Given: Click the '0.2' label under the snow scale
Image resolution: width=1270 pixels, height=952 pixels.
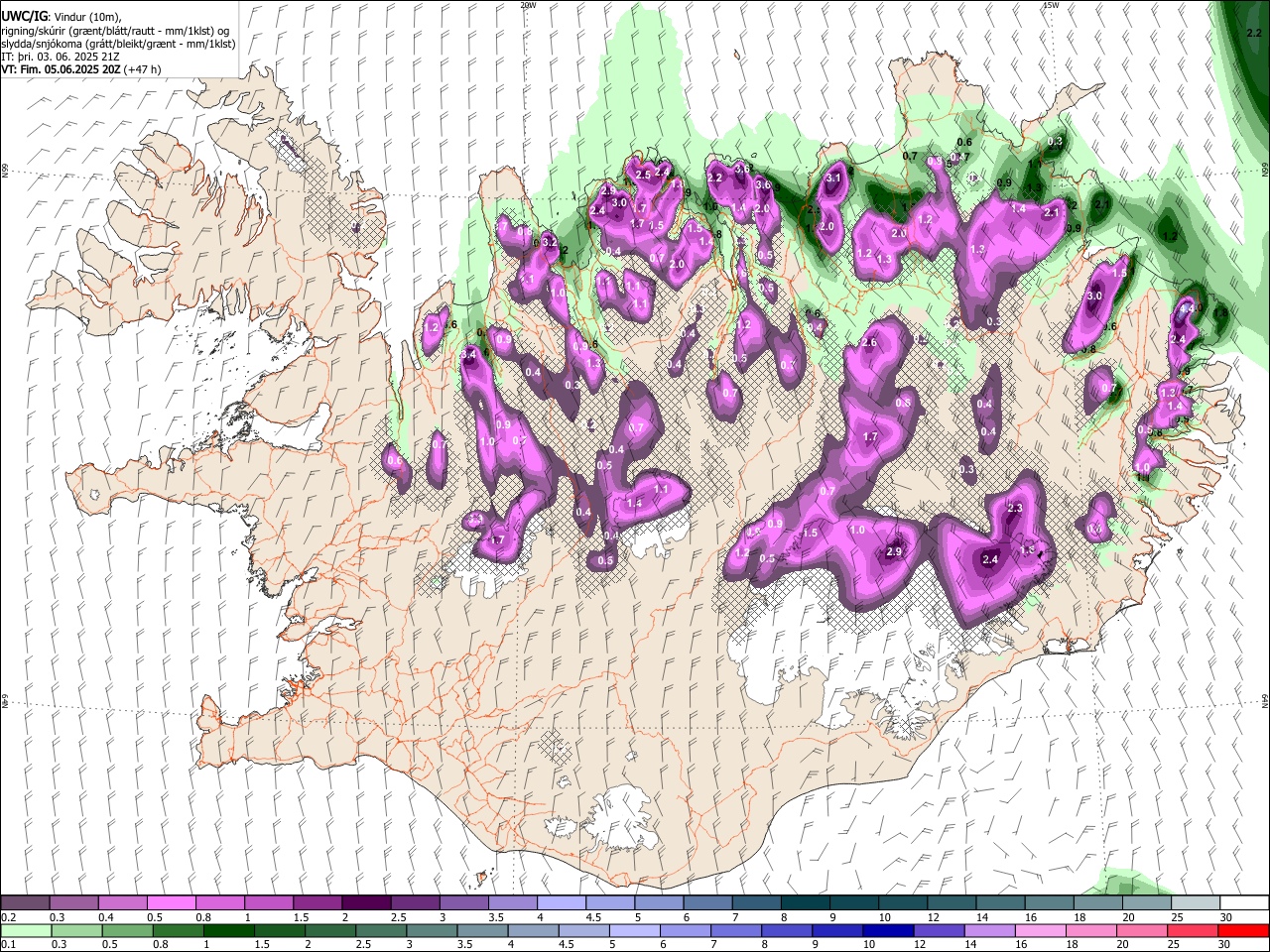Looking at the screenshot, I should tap(8, 917).
